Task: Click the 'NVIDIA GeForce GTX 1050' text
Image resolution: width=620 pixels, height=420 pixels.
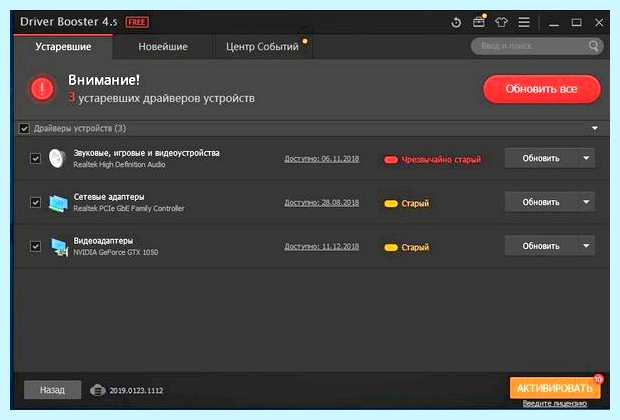Action: pyautogui.click(x=116, y=252)
